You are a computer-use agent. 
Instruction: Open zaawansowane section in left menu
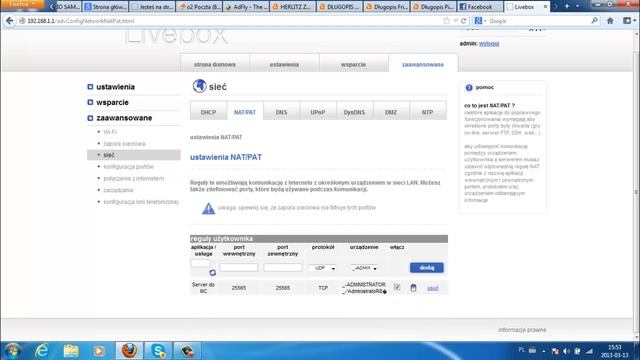click(124, 118)
